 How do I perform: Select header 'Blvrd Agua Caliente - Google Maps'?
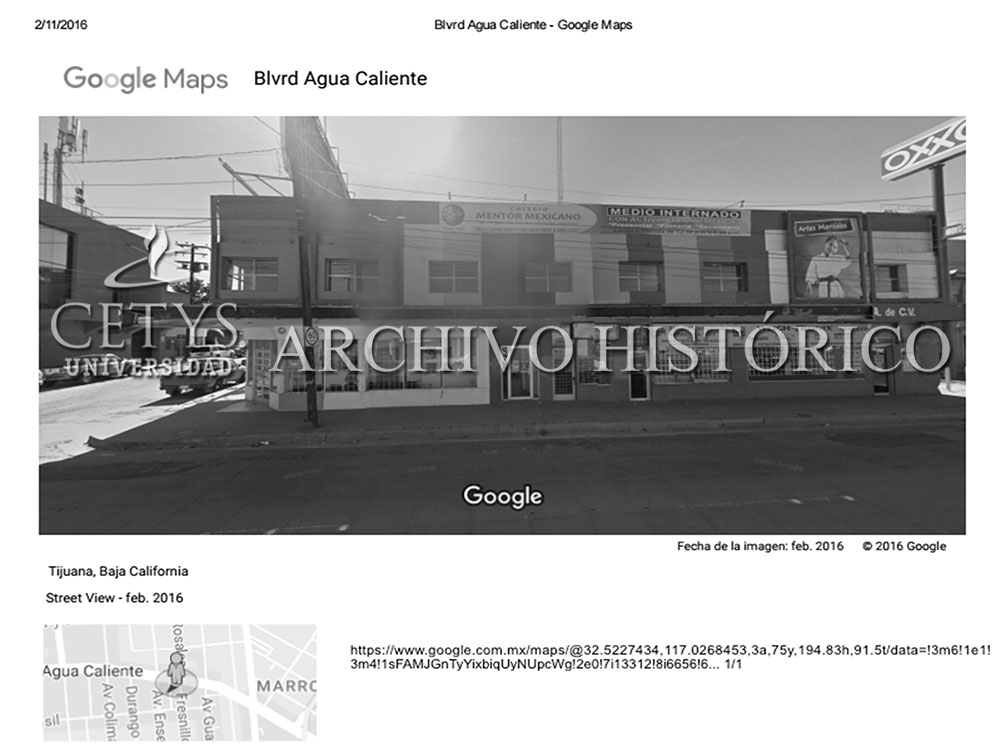click(533, 25)
